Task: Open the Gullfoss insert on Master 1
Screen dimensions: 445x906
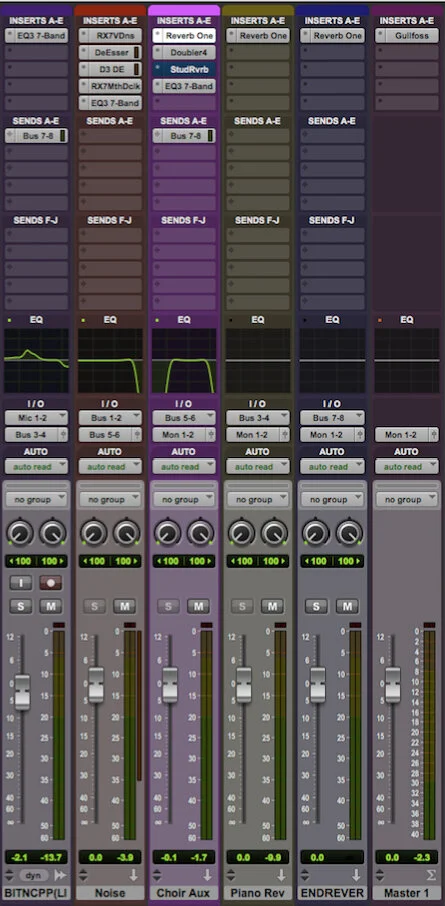Action: [406, 36]
